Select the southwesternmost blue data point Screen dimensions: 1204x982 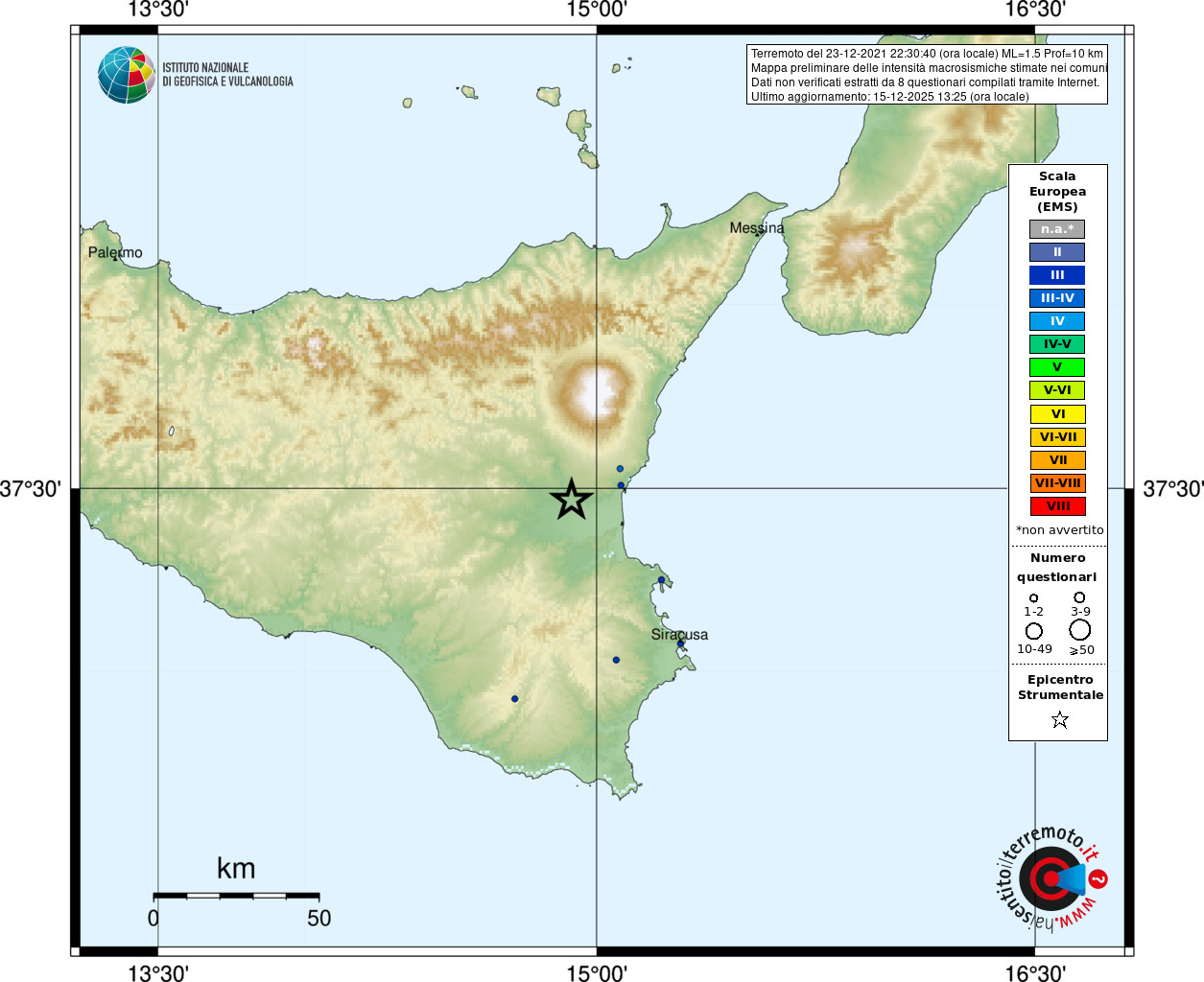coord(514,698)
